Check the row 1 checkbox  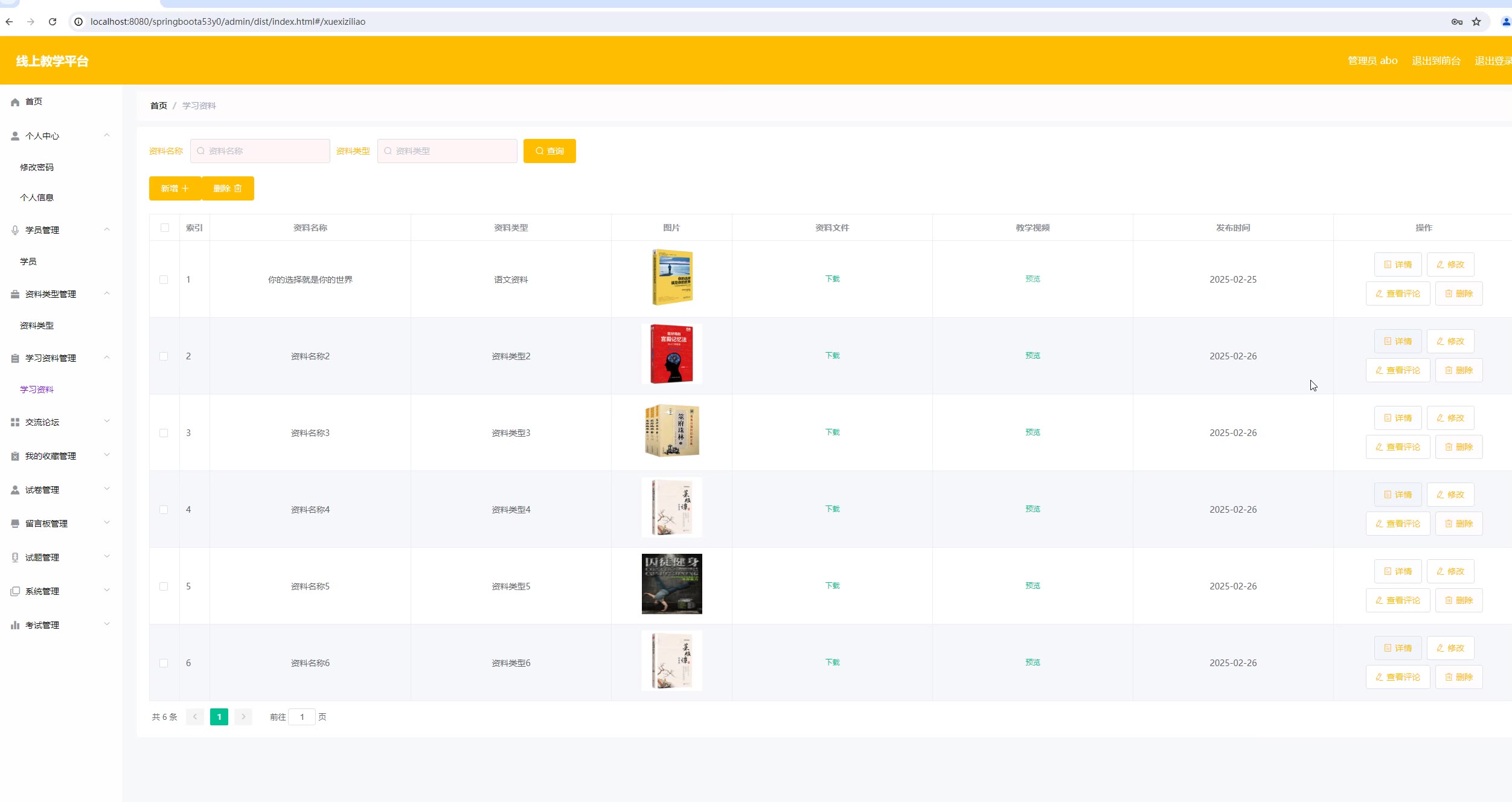tap(164, 280)
